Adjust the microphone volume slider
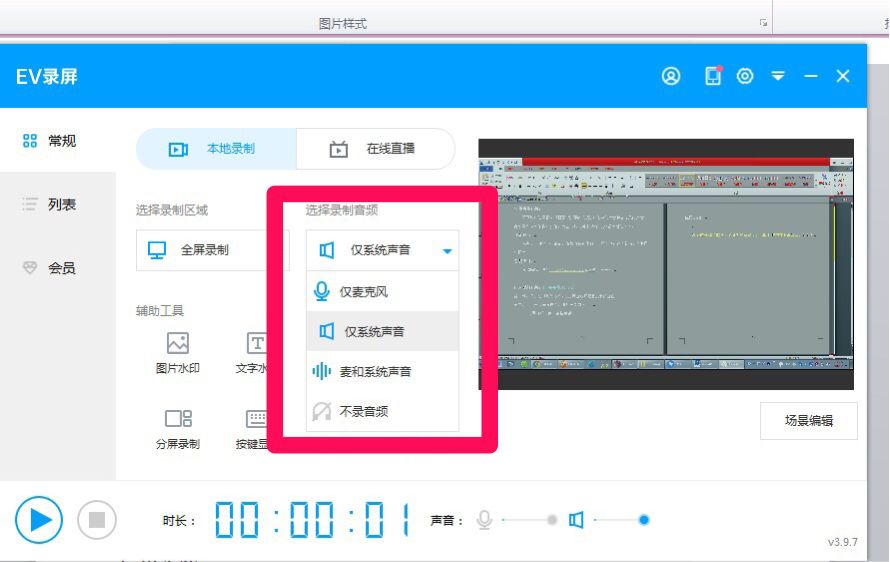890x562 pixels. [529, 519]
